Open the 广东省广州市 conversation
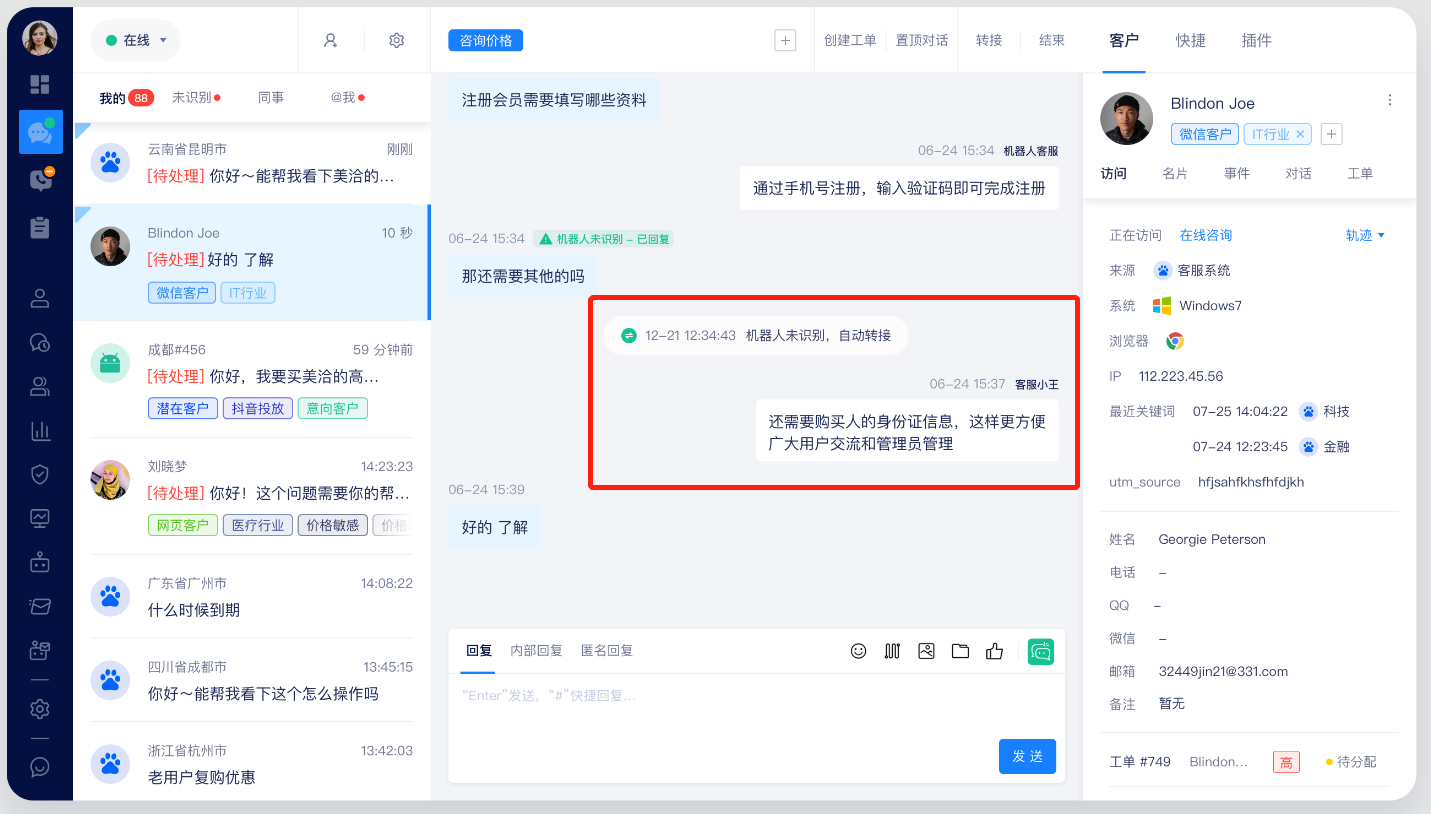Screen dimensions: 1431x814 [x=252, y=597]
